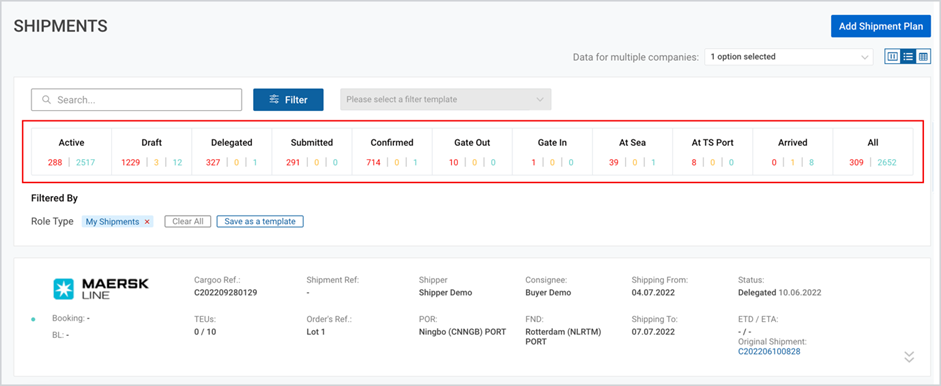
Task: Click the Buyer Demo consignee text
Action: point(548,292)
